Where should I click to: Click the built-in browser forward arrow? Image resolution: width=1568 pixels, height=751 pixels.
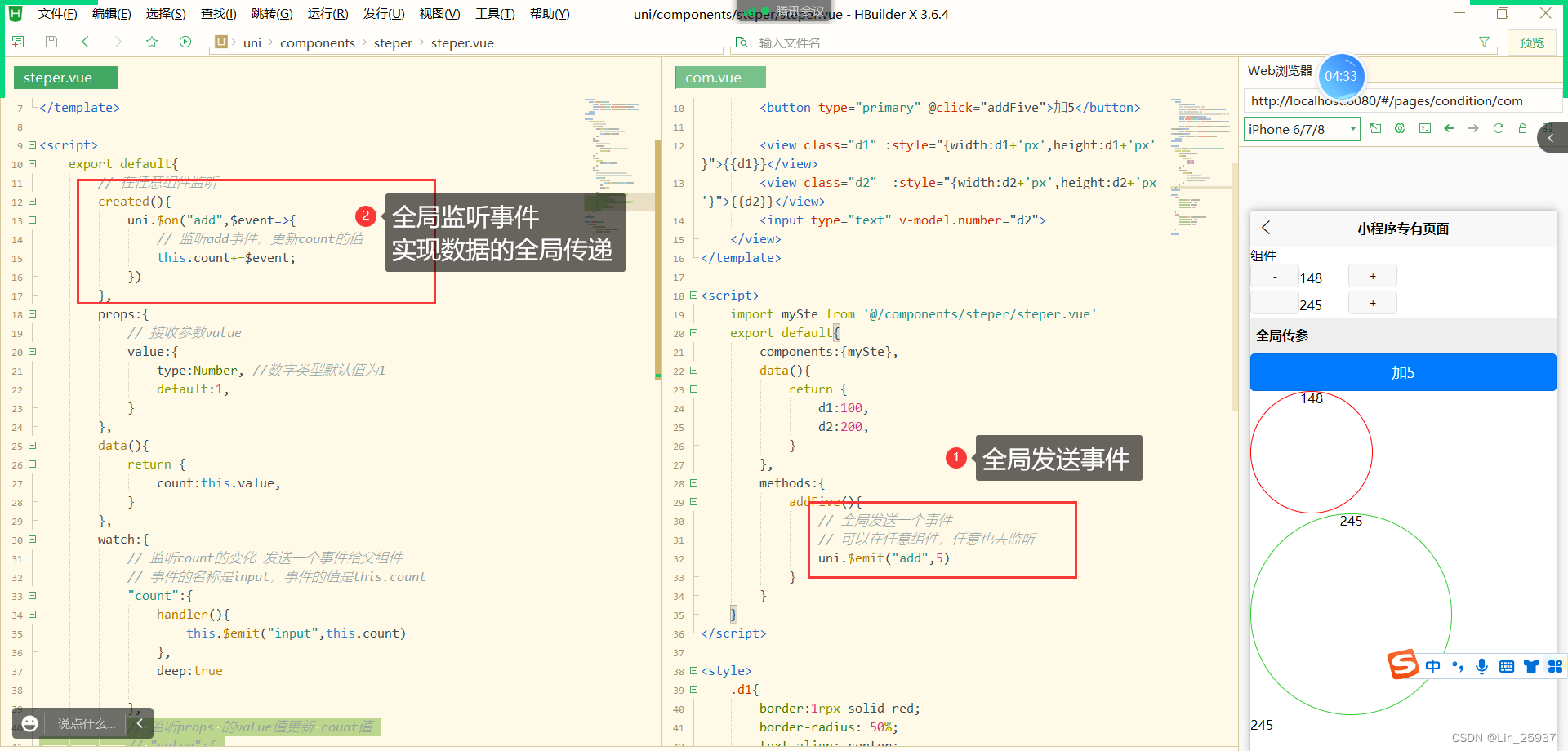1473,129
